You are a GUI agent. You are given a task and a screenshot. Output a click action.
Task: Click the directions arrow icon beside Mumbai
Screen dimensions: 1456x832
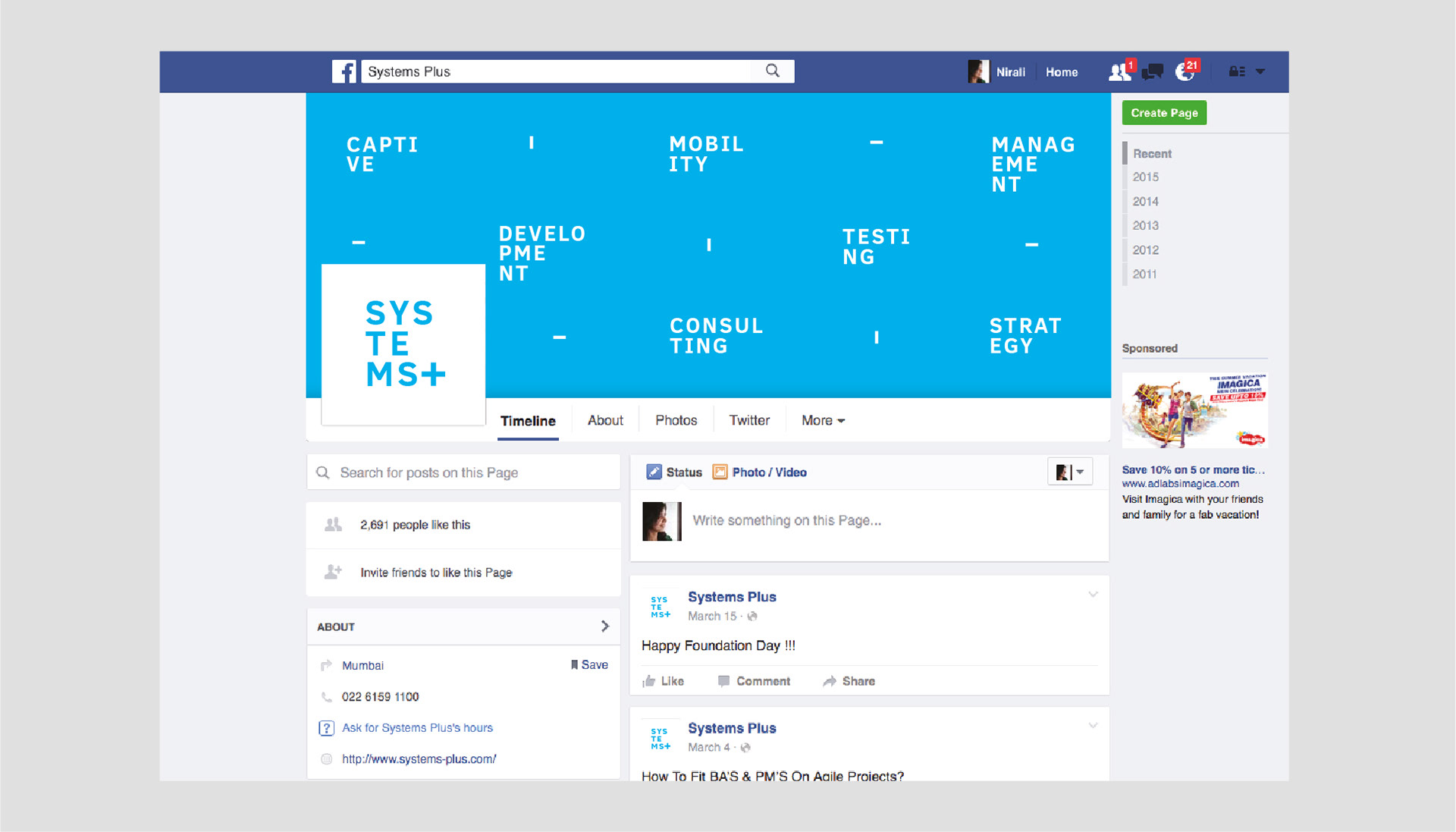(x=326, y=665)
